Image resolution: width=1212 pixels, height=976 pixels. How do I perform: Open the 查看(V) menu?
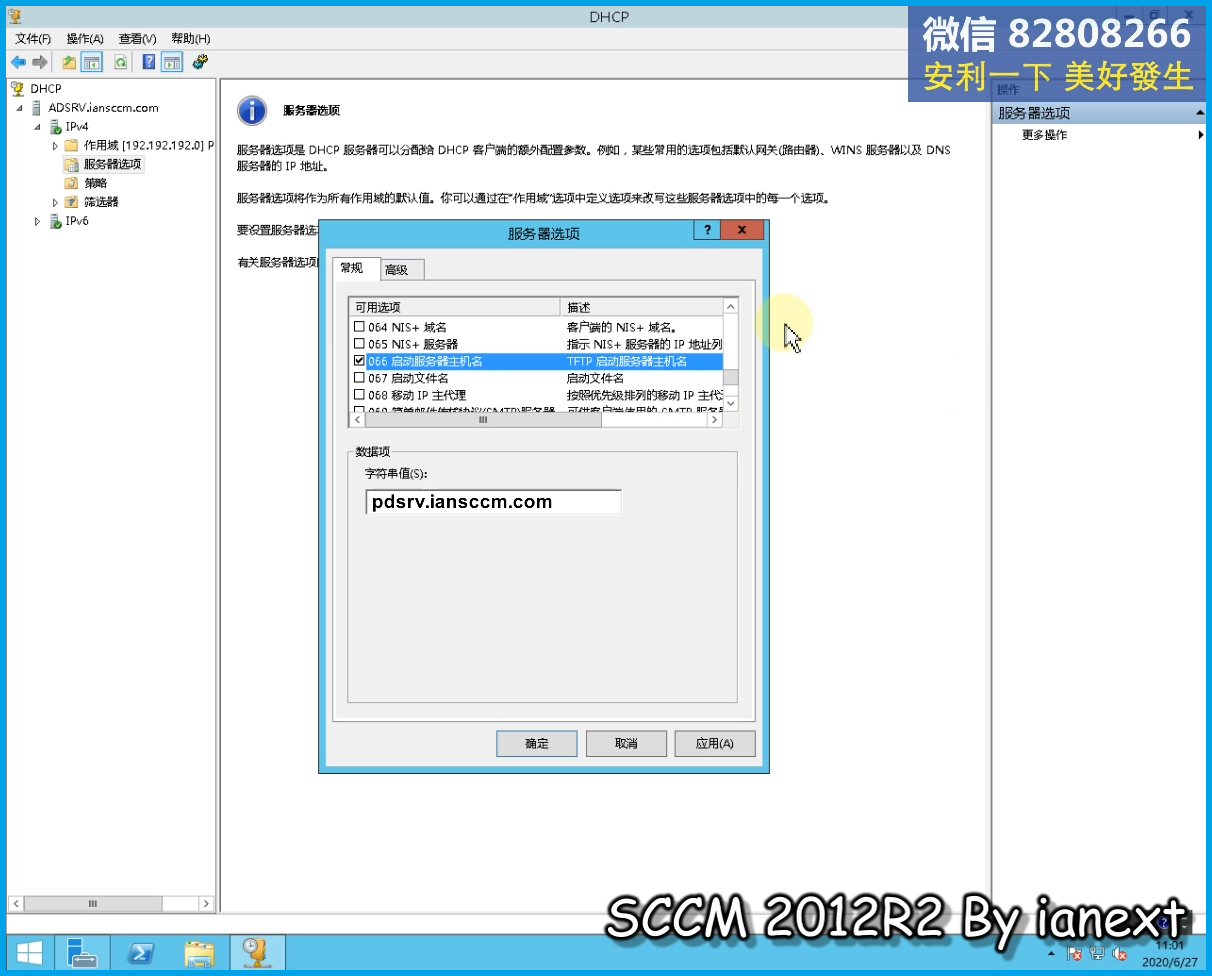[138, 39]
